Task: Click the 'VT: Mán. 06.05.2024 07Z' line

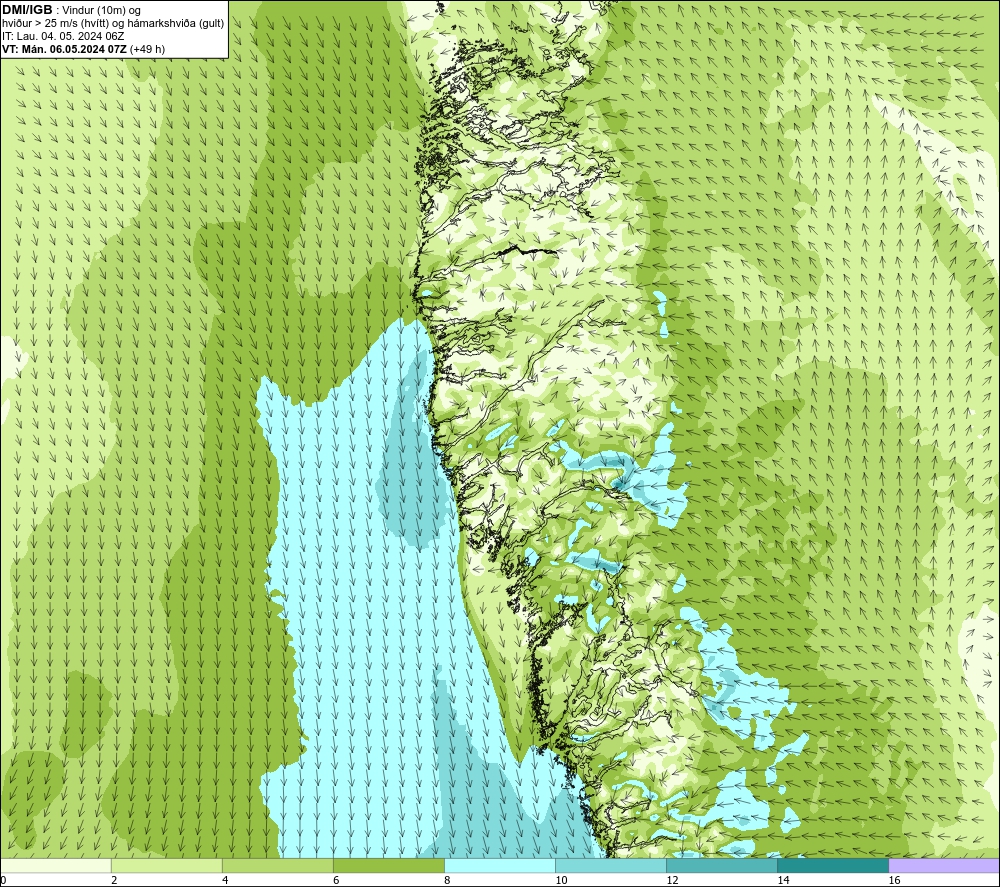Action: [64, 49]
